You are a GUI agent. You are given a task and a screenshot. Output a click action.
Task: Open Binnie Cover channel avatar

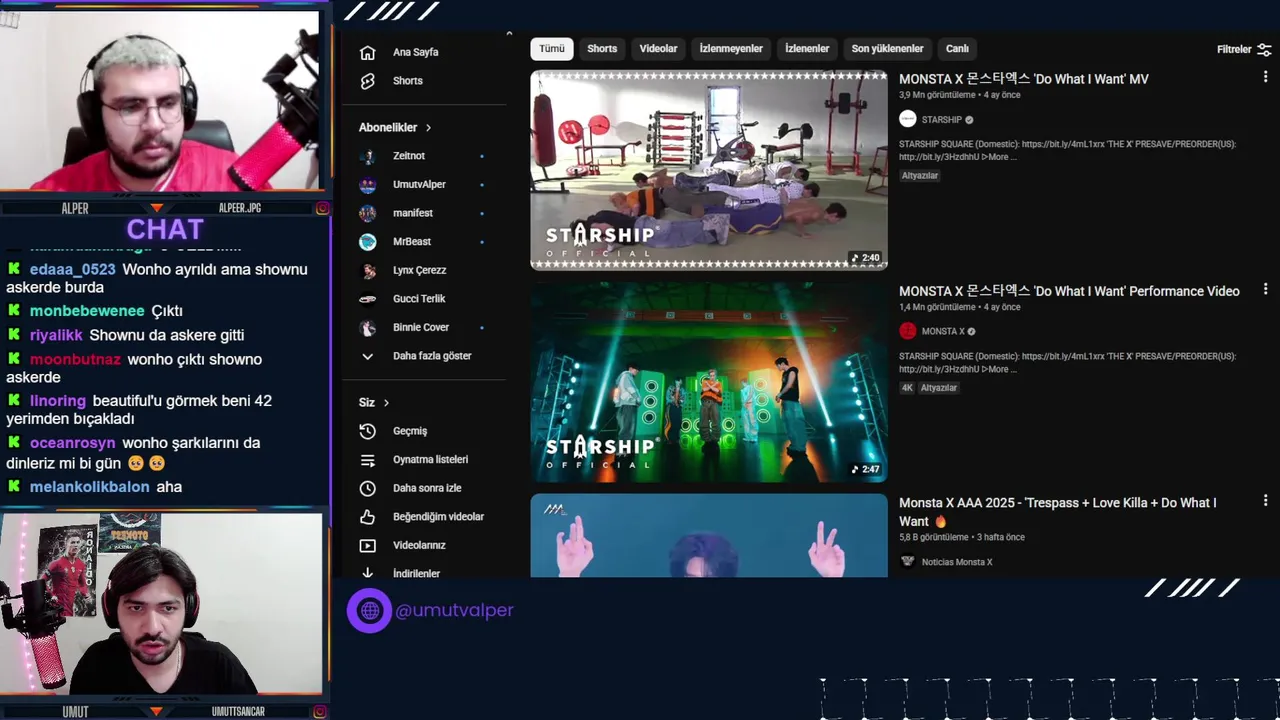pos(368,328)
